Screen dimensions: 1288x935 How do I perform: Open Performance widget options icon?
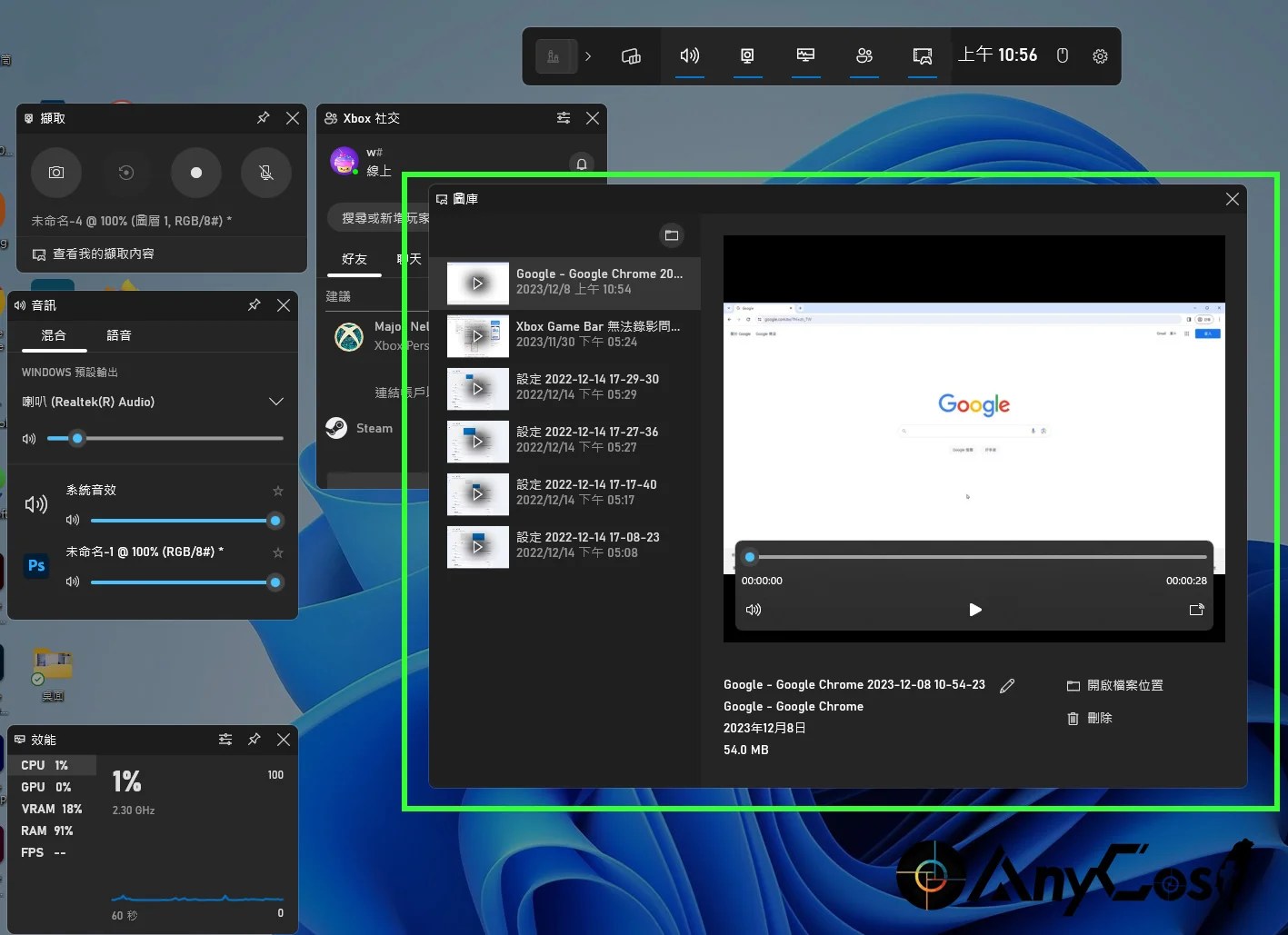[225, 740]
